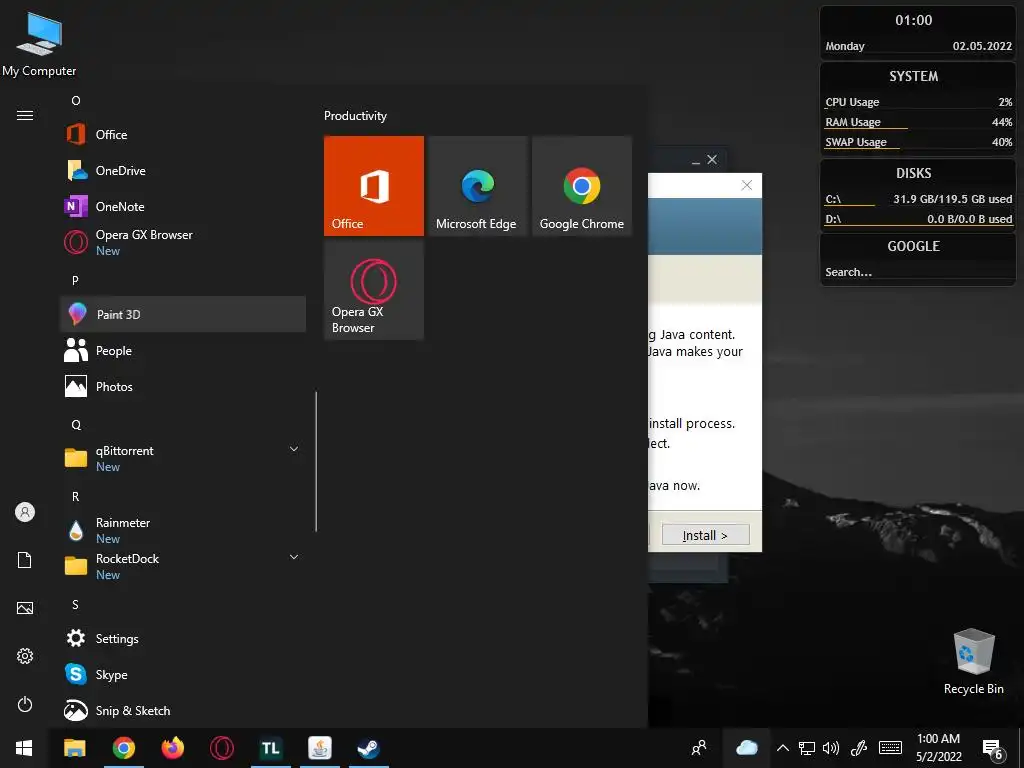Screen dimensions: 1024x768
Task: Launch OneDrive from the Start menu list
Action: [183, 170]
